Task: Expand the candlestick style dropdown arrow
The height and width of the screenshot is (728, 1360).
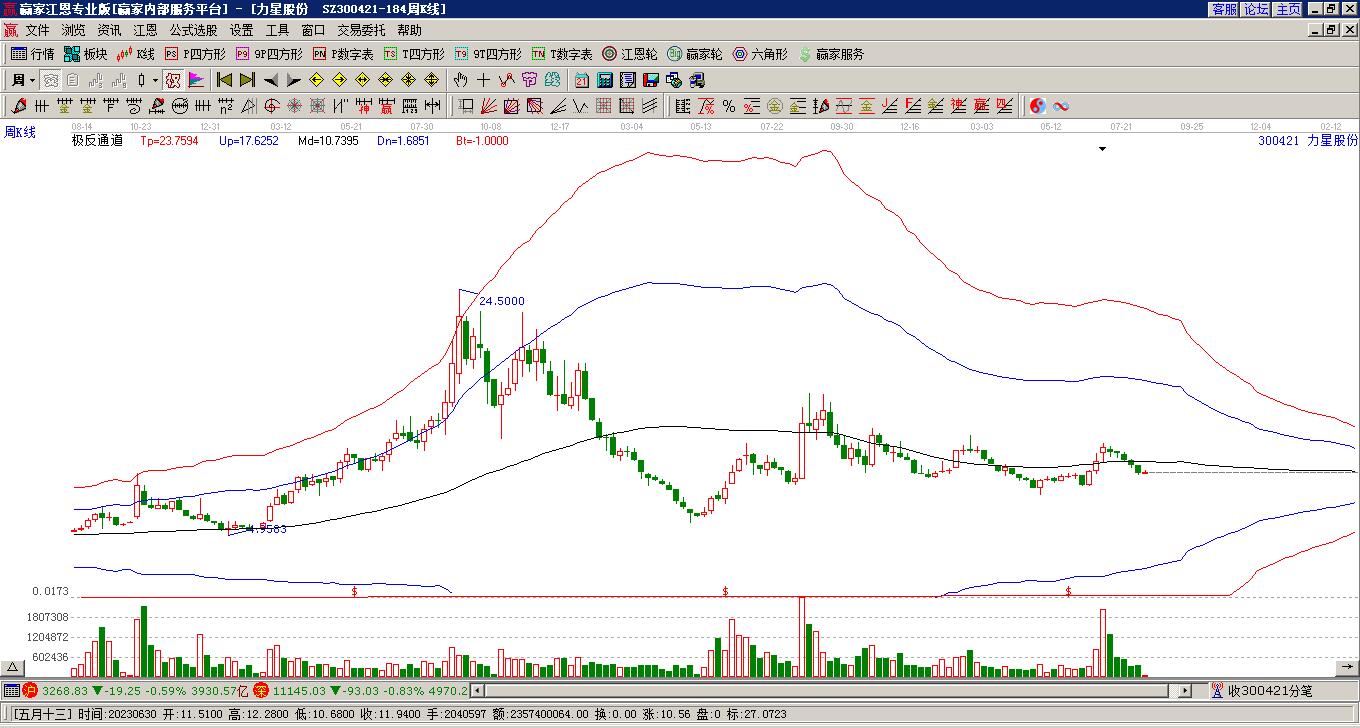Action: [155, 80]
